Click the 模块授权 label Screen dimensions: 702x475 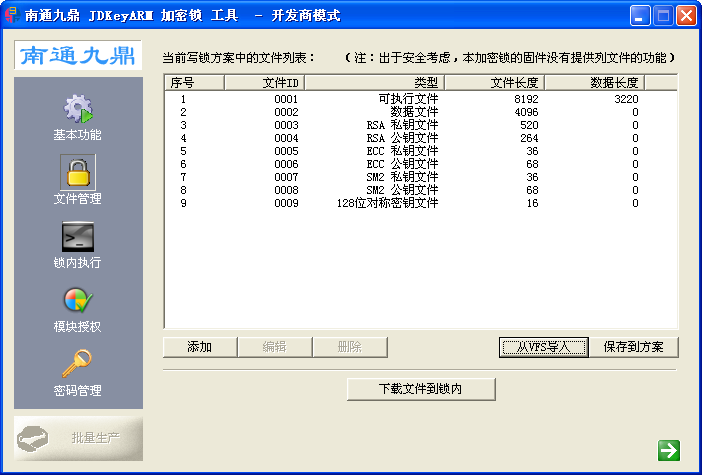[77, 326]
